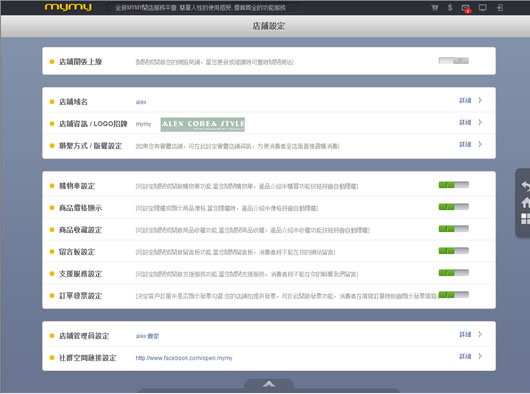Screen dimensions: 530x394
Task: Click the 'alex' domain name value
Action: pos(141,102)
